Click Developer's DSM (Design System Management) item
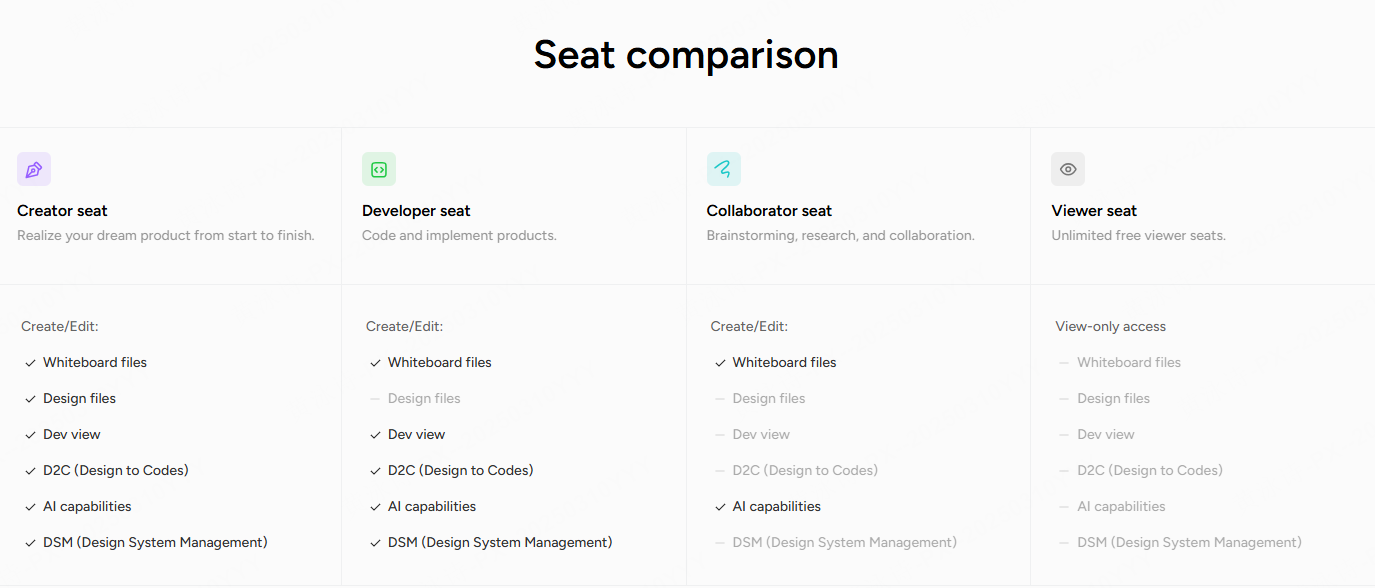Screen dimensions: 1375x588 500,542
